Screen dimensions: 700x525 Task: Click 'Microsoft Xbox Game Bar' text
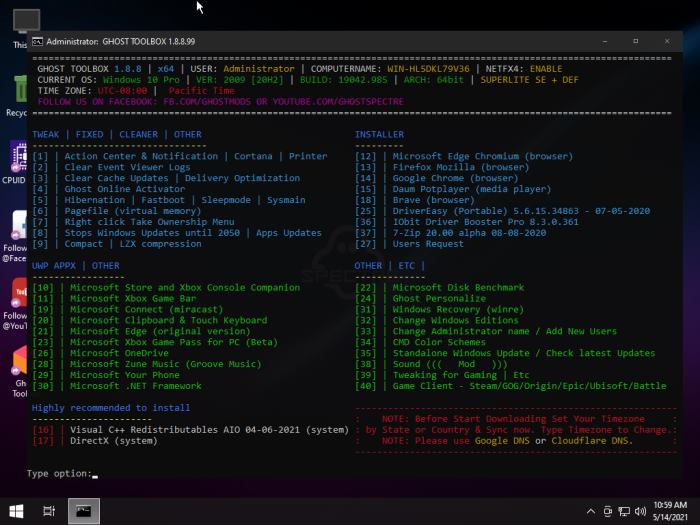pos(133,299)
